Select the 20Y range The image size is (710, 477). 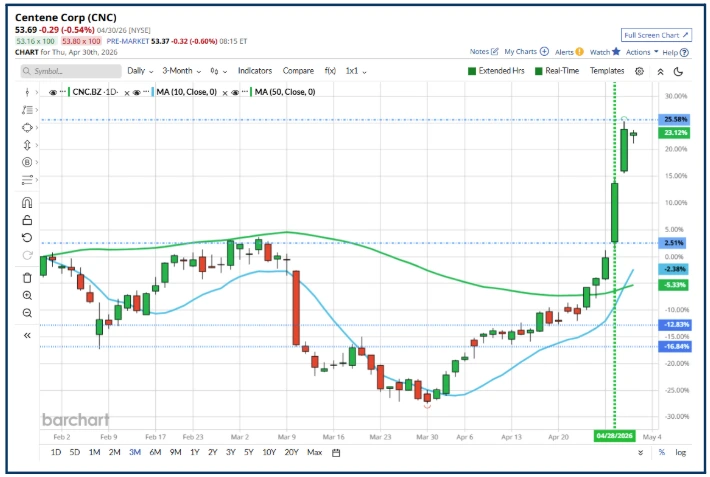click(x=292, y=452)
